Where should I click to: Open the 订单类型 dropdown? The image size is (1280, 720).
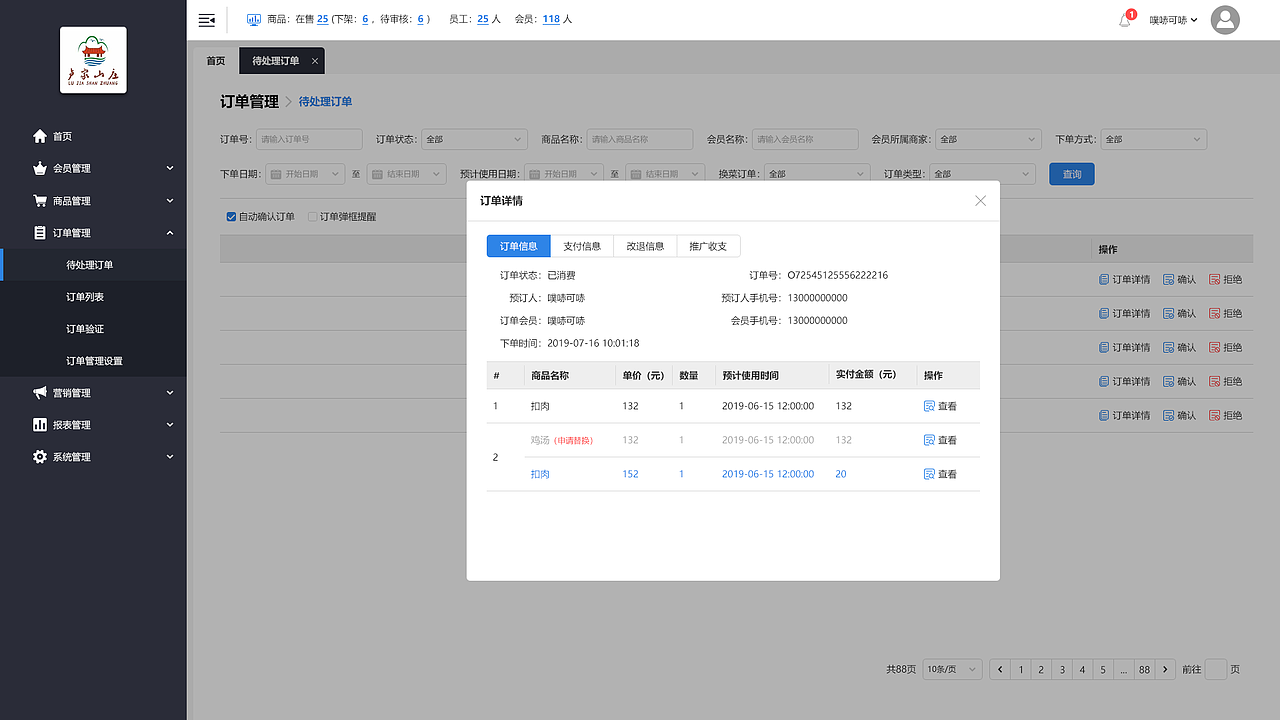(x=982, y=174)
